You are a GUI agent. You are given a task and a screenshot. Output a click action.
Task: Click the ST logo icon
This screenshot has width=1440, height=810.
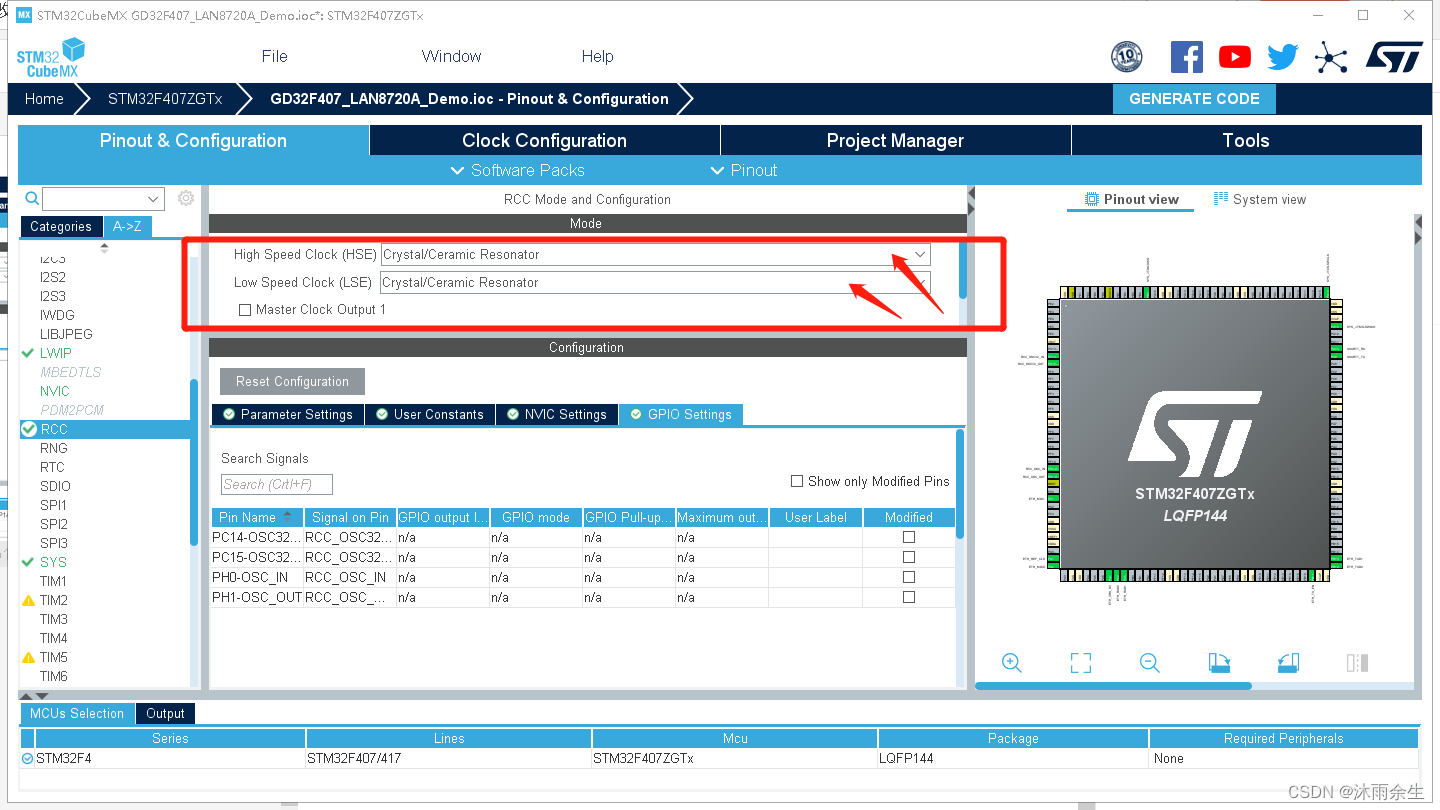(x=1394, y=57)
